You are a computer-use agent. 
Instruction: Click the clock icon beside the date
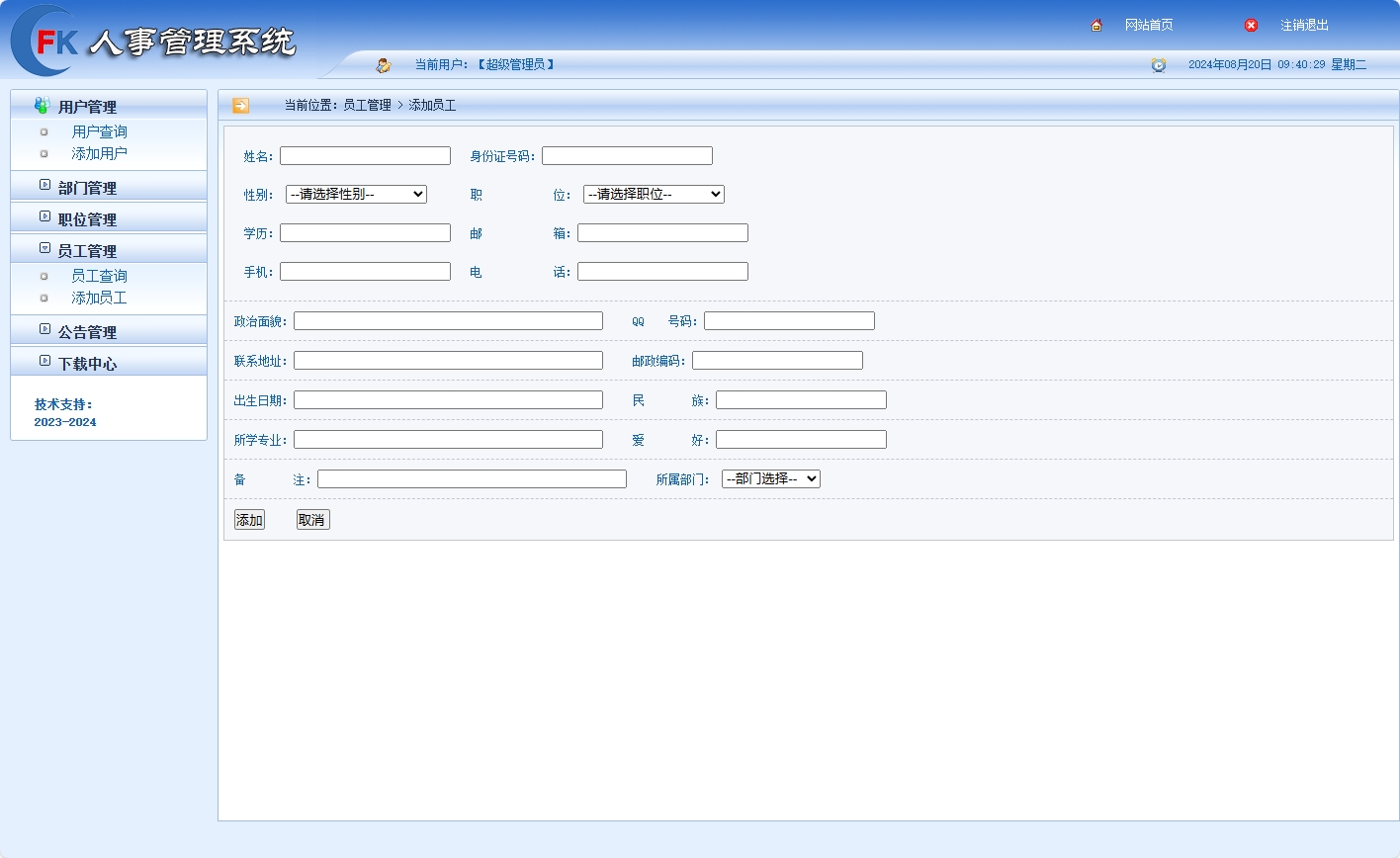click(1159, 65)
